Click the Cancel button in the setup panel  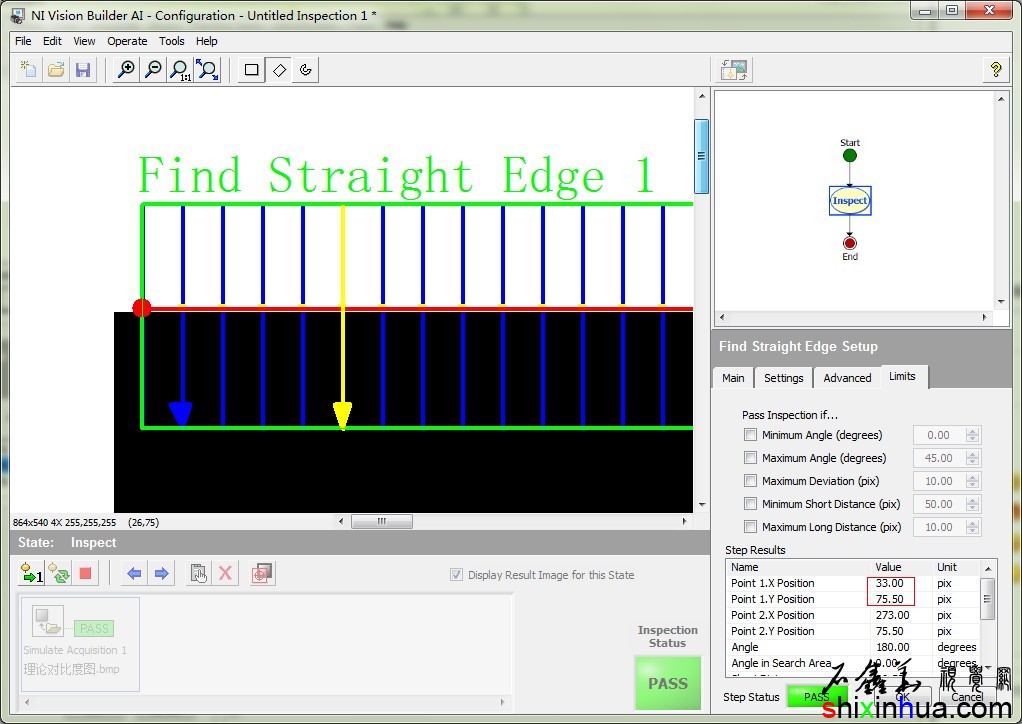point(967,697)
